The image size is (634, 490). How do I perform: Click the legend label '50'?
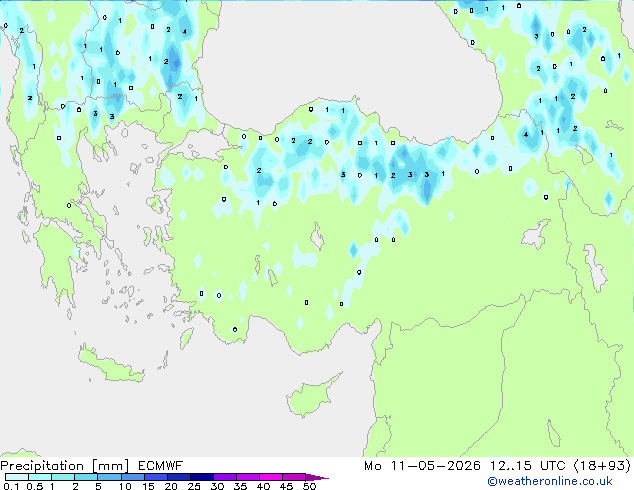pos(309,486)
